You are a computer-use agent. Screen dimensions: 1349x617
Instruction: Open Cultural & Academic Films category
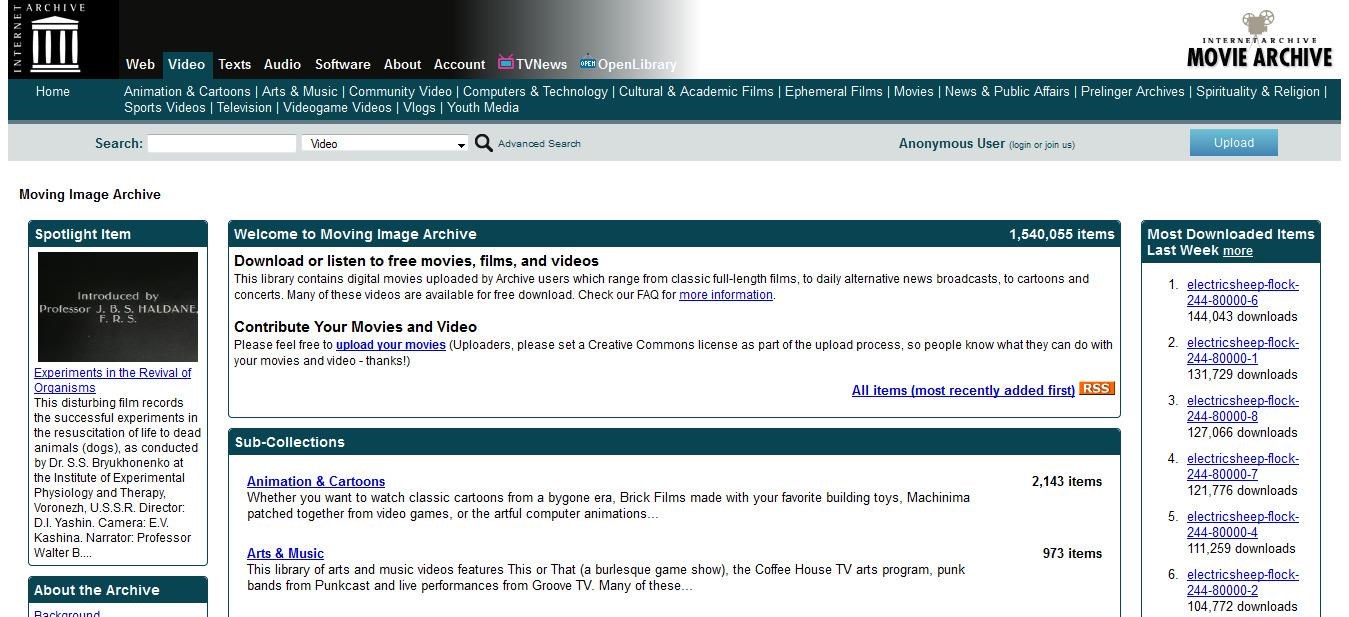point(696,91)
